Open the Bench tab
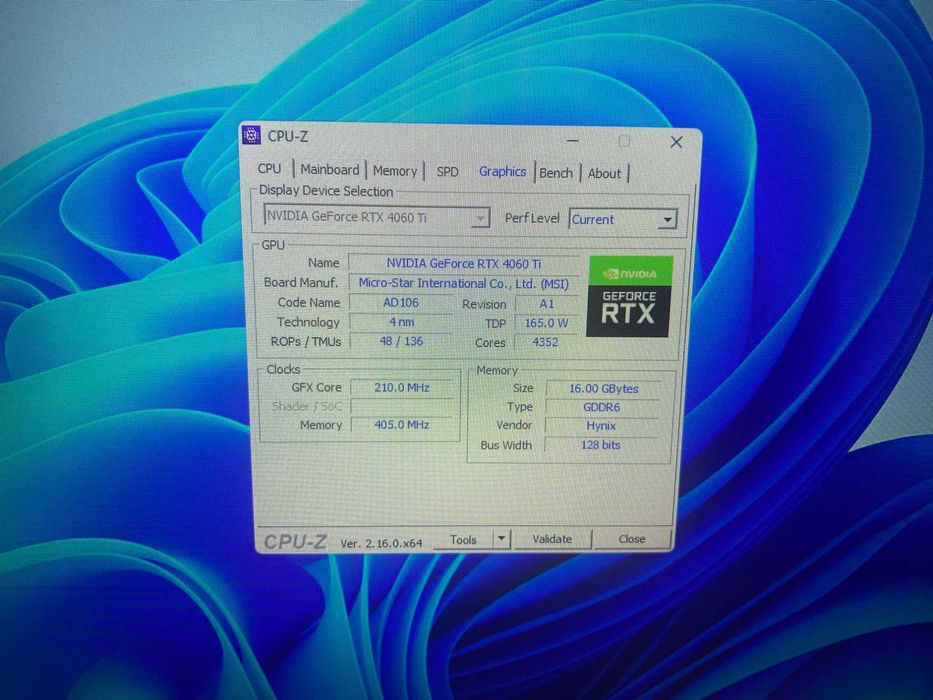Image resolution: width=933 pixels, height=700 pixels. click(556, 173)
